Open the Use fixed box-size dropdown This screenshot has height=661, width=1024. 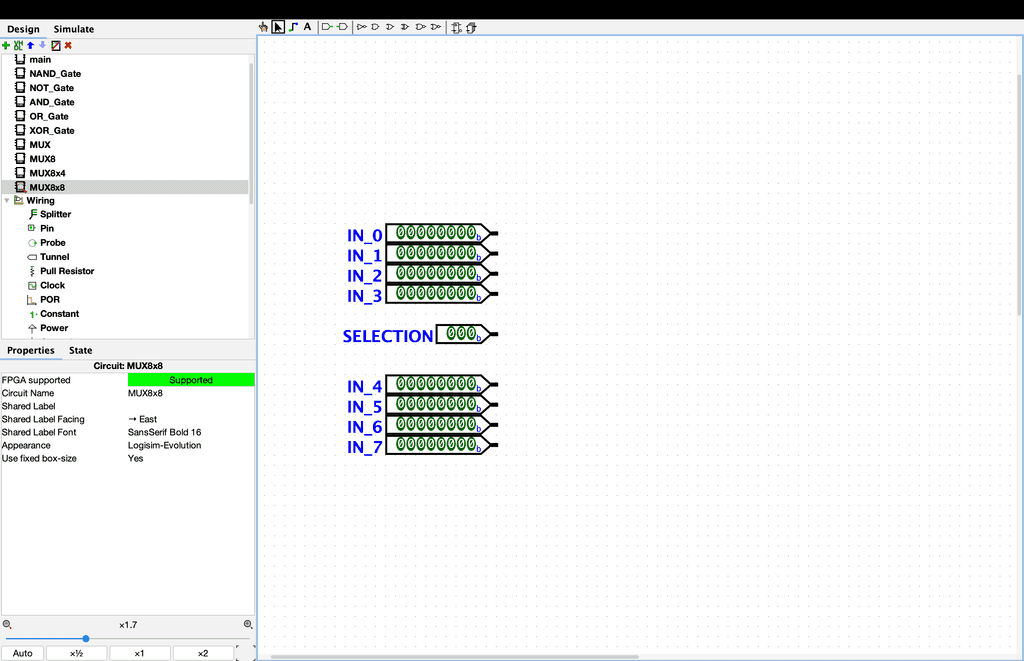coord(190,458)
